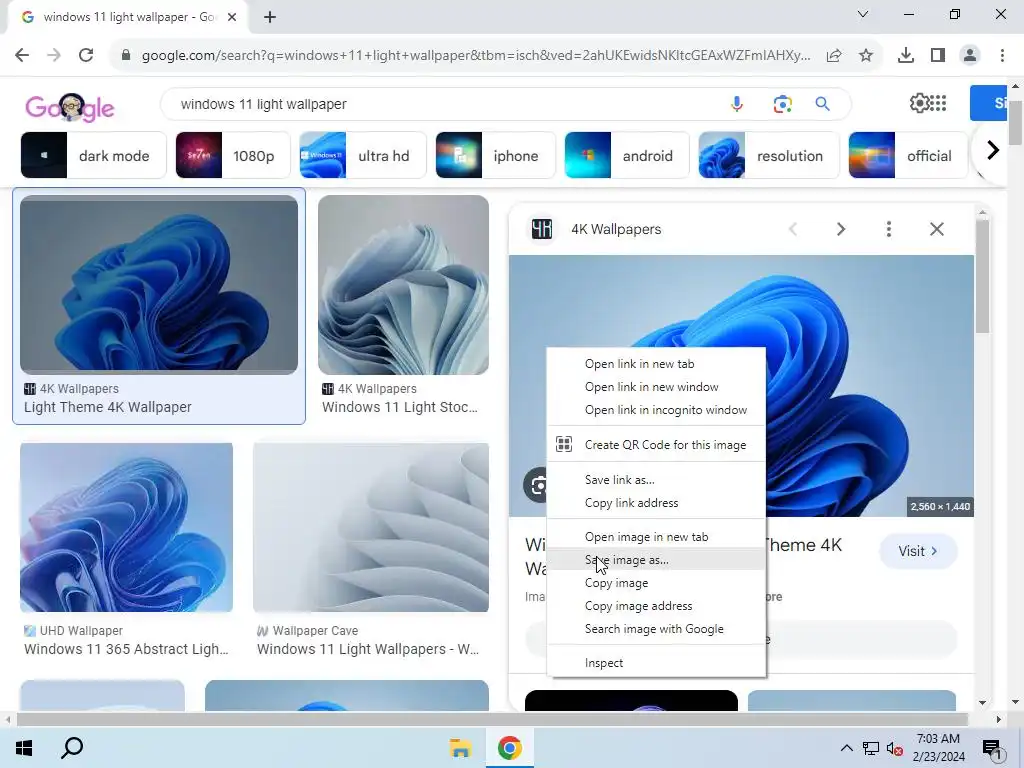Click the Visit button
The image size is (1024, 768).
coord(918,551)
